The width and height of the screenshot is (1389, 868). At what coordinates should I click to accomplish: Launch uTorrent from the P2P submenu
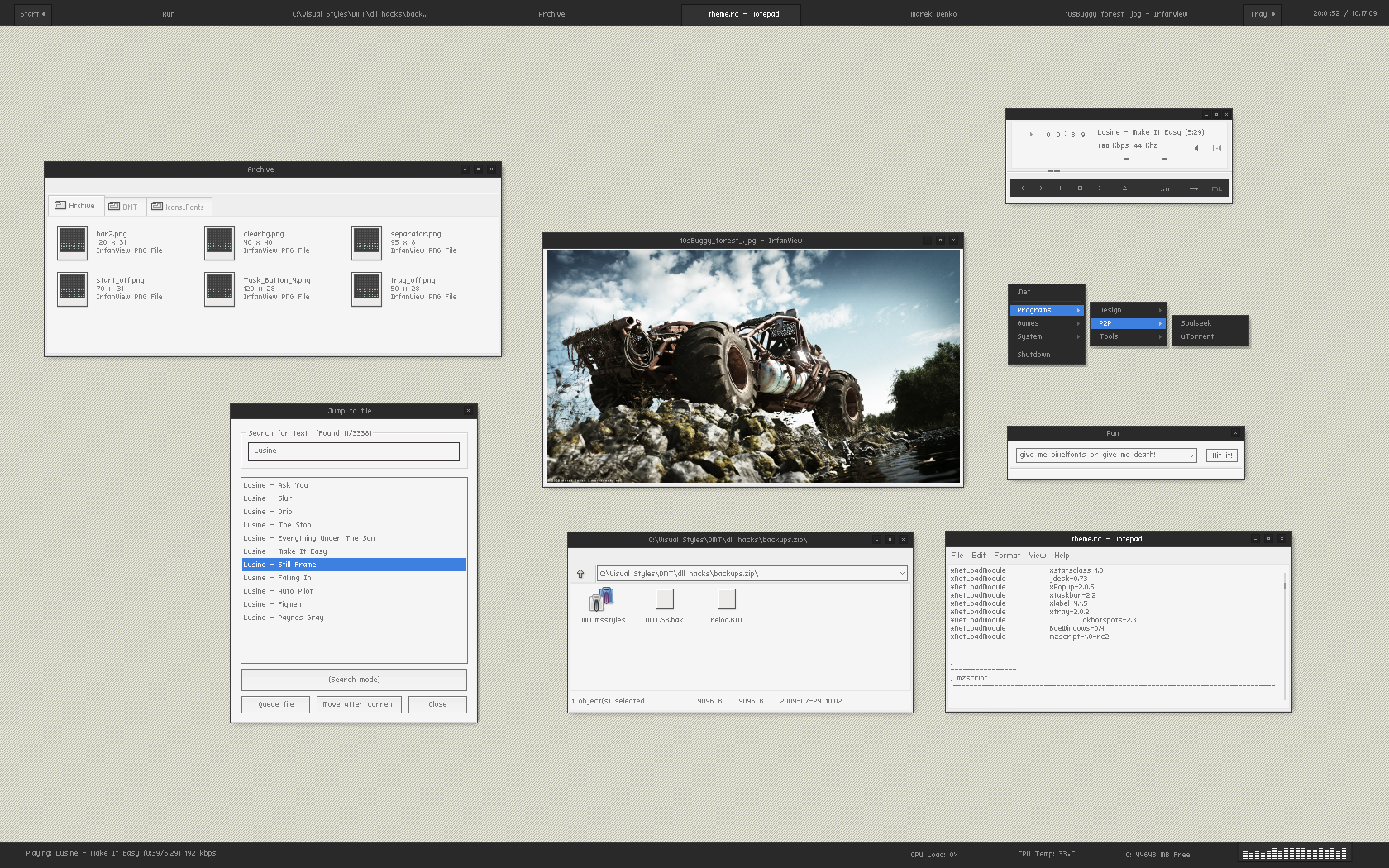1210,336
